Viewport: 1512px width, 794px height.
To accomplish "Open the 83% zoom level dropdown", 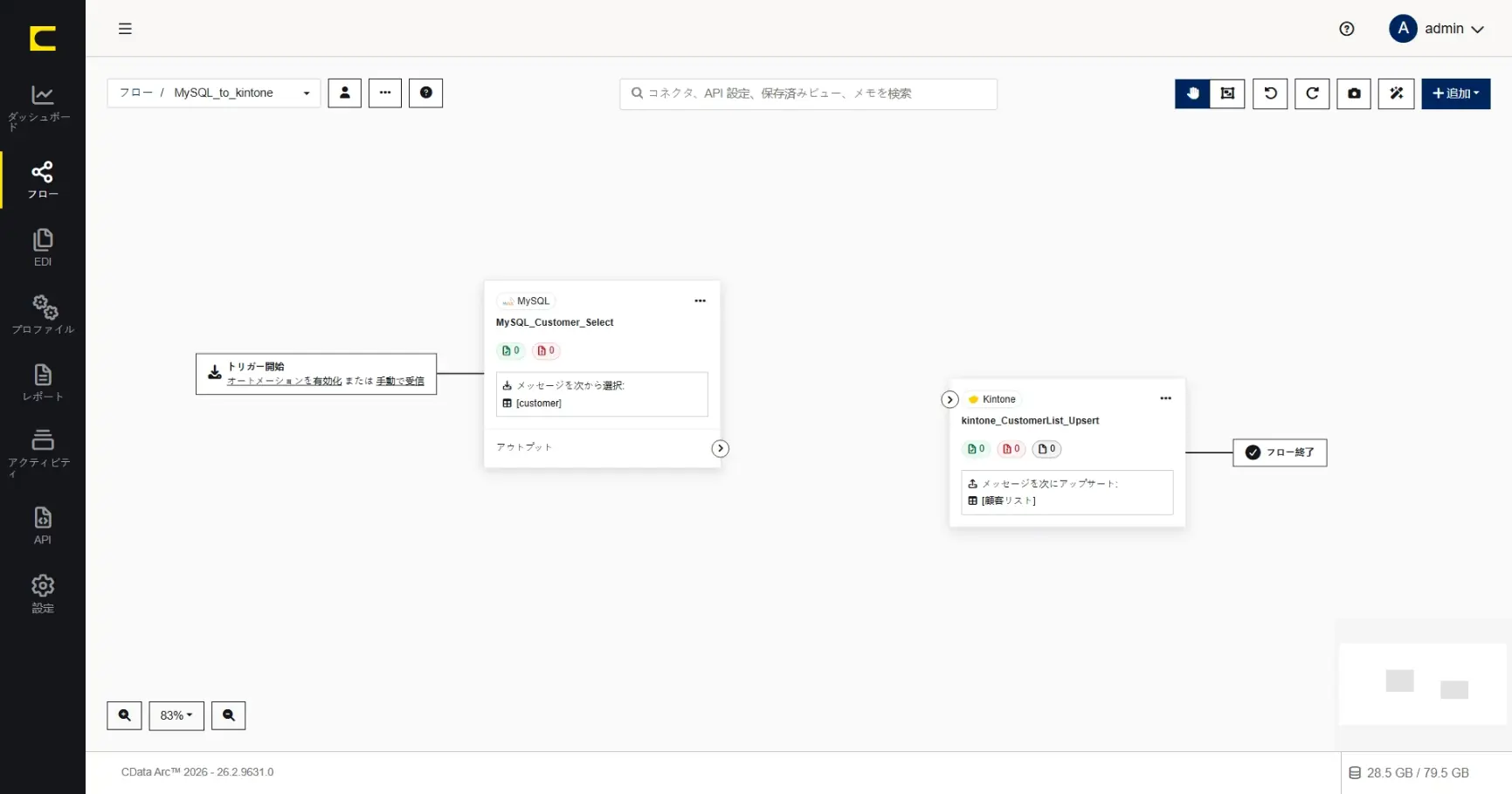I will (176, 715).
